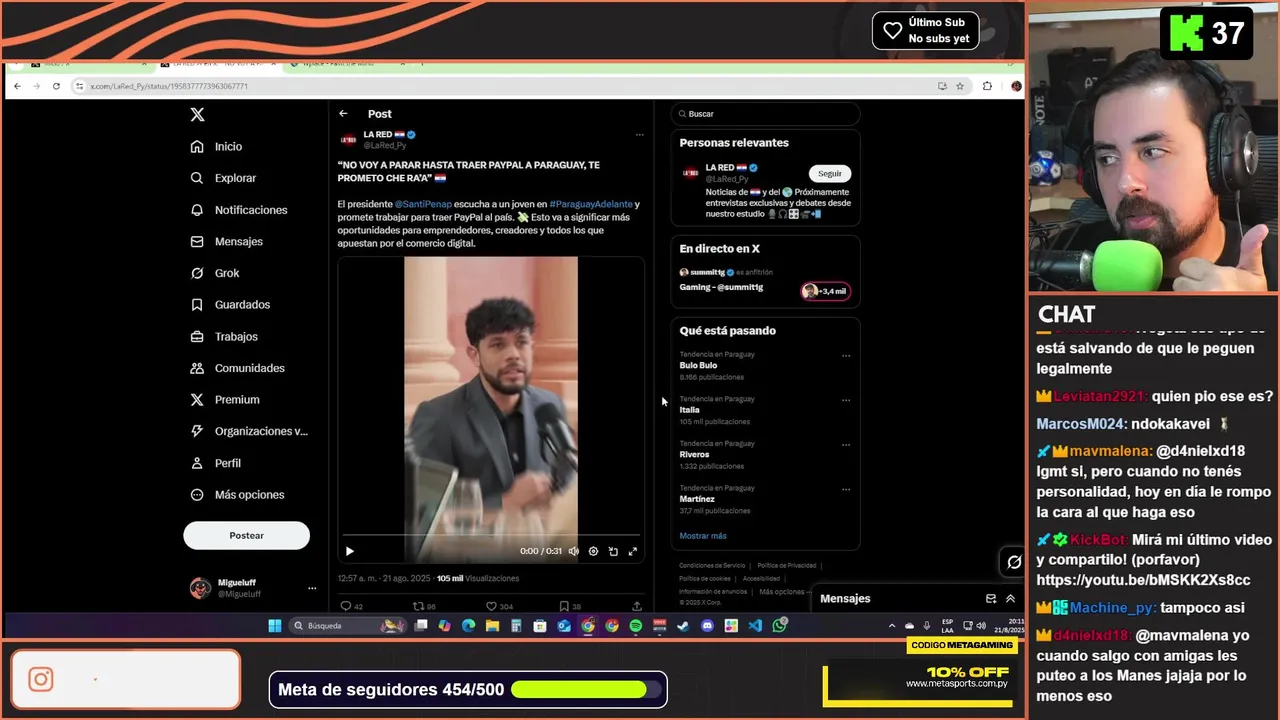The image size is (1280, 720).
Task: Click the Postear button
Action: pos(246,535)
